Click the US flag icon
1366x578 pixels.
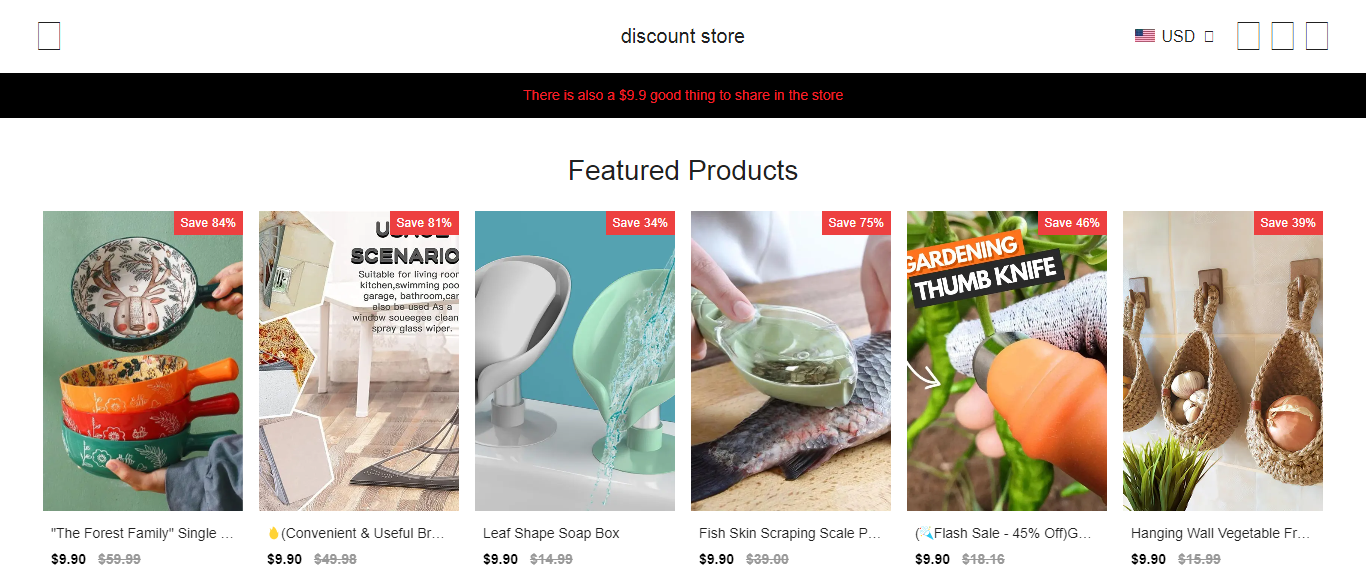[x=1145, y=36]
